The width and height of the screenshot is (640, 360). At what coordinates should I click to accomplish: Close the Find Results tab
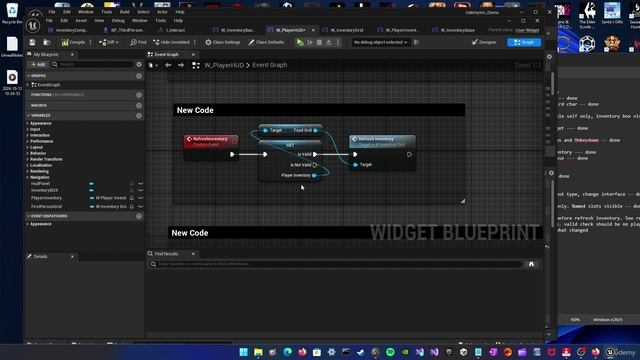tap(193, 254)
